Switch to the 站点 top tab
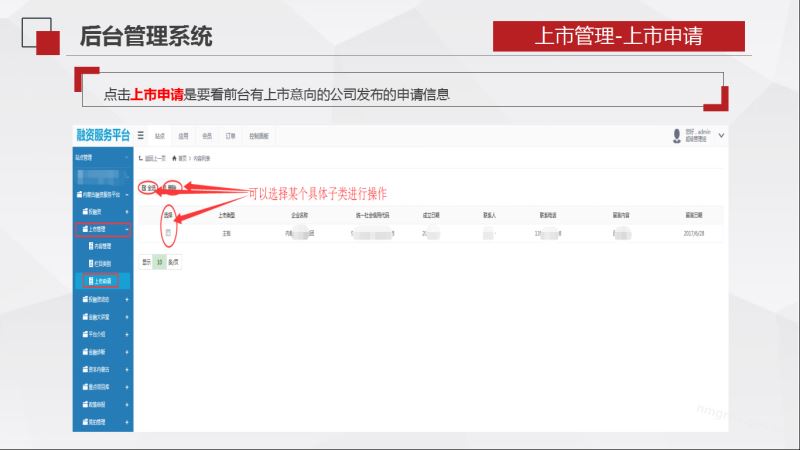The image size is (800, 450). (x=160, y=135)
